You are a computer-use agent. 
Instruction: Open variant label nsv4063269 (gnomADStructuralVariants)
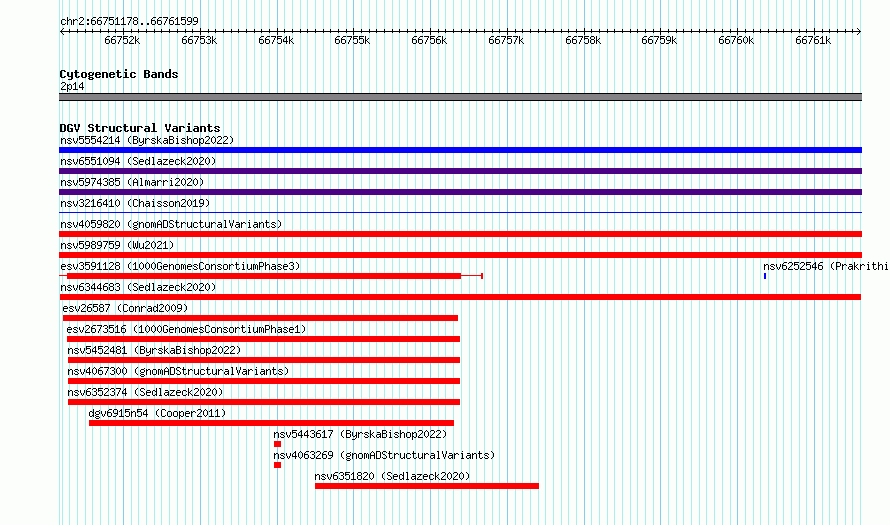point(384,456)
